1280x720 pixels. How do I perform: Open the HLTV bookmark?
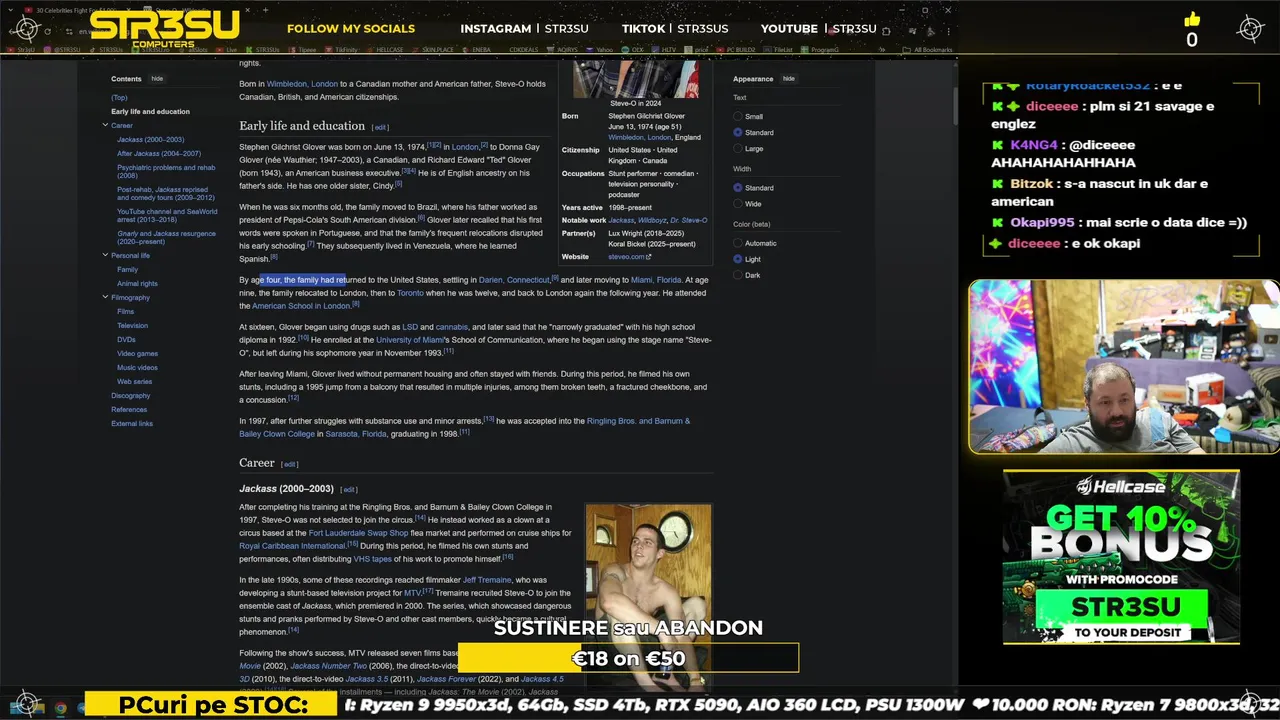tap(665, 49)
